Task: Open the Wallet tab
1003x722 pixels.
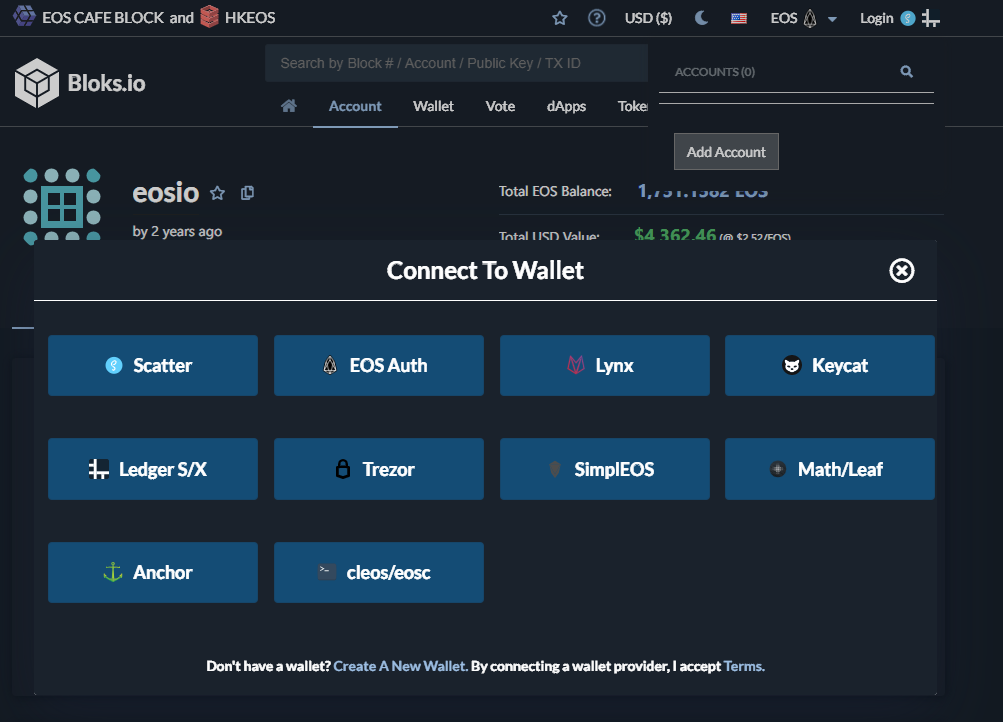Action: (433, 106)
